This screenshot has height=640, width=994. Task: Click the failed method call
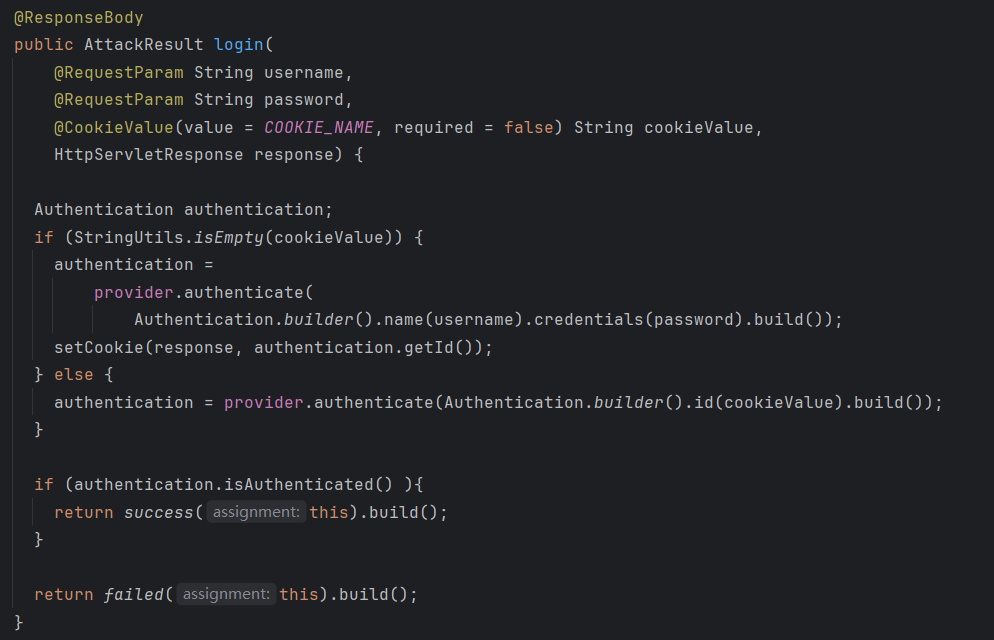pyautogui.click(x=133, y=594)
